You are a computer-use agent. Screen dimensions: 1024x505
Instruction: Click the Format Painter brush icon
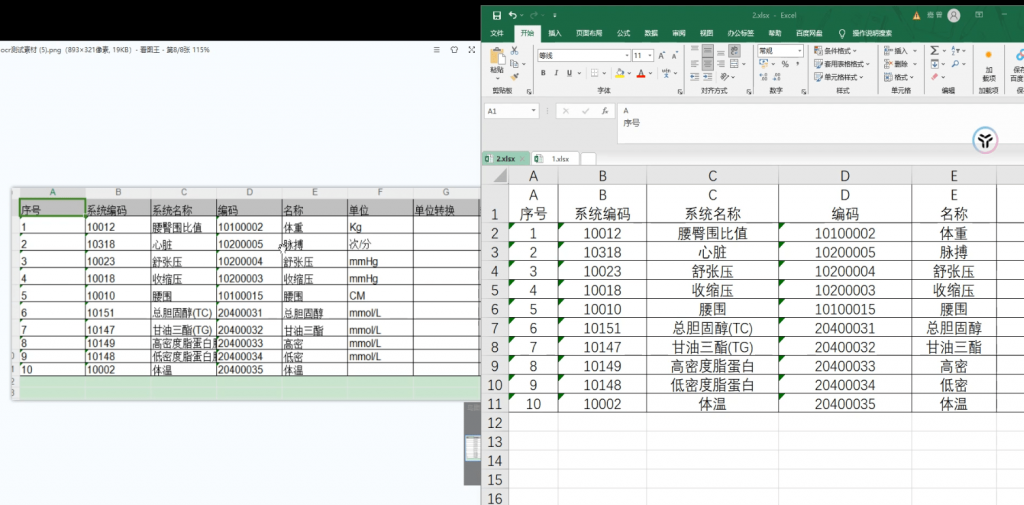(515, 77)
